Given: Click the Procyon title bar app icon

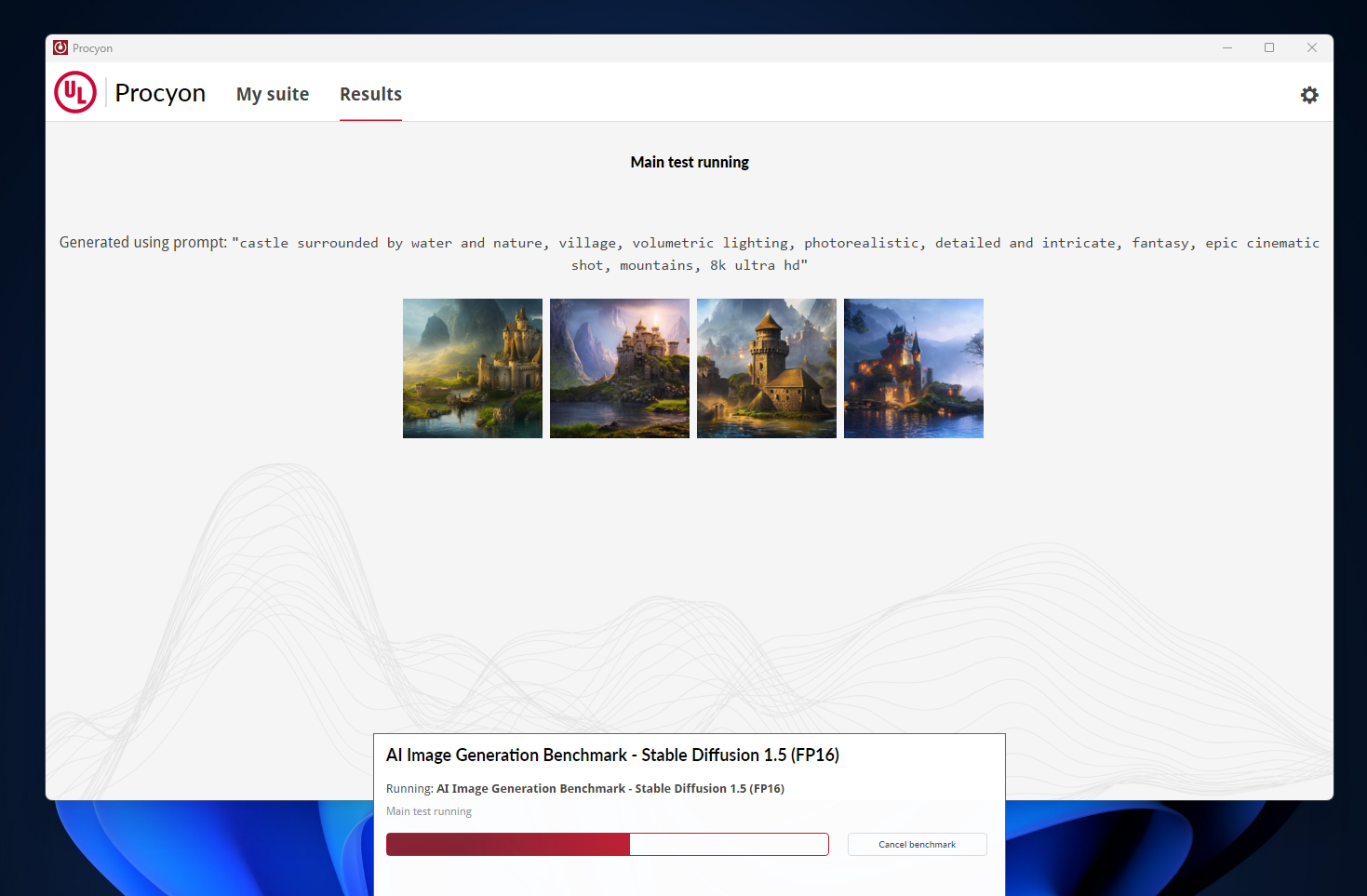Looking at the screenshot, I should 60,47.
